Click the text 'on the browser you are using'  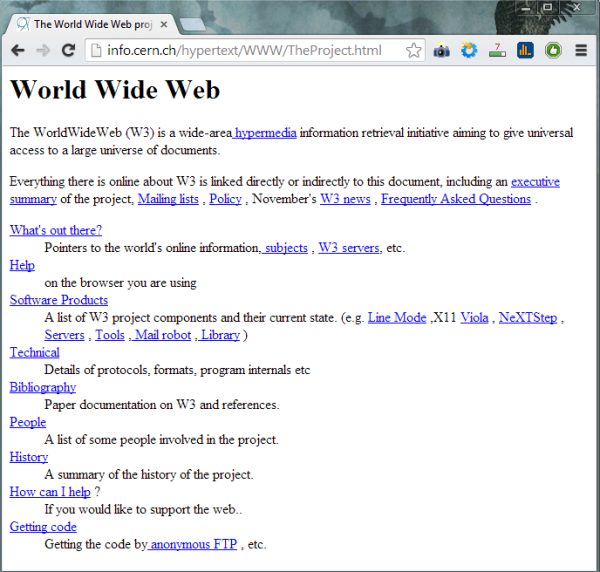coord(121,283)
